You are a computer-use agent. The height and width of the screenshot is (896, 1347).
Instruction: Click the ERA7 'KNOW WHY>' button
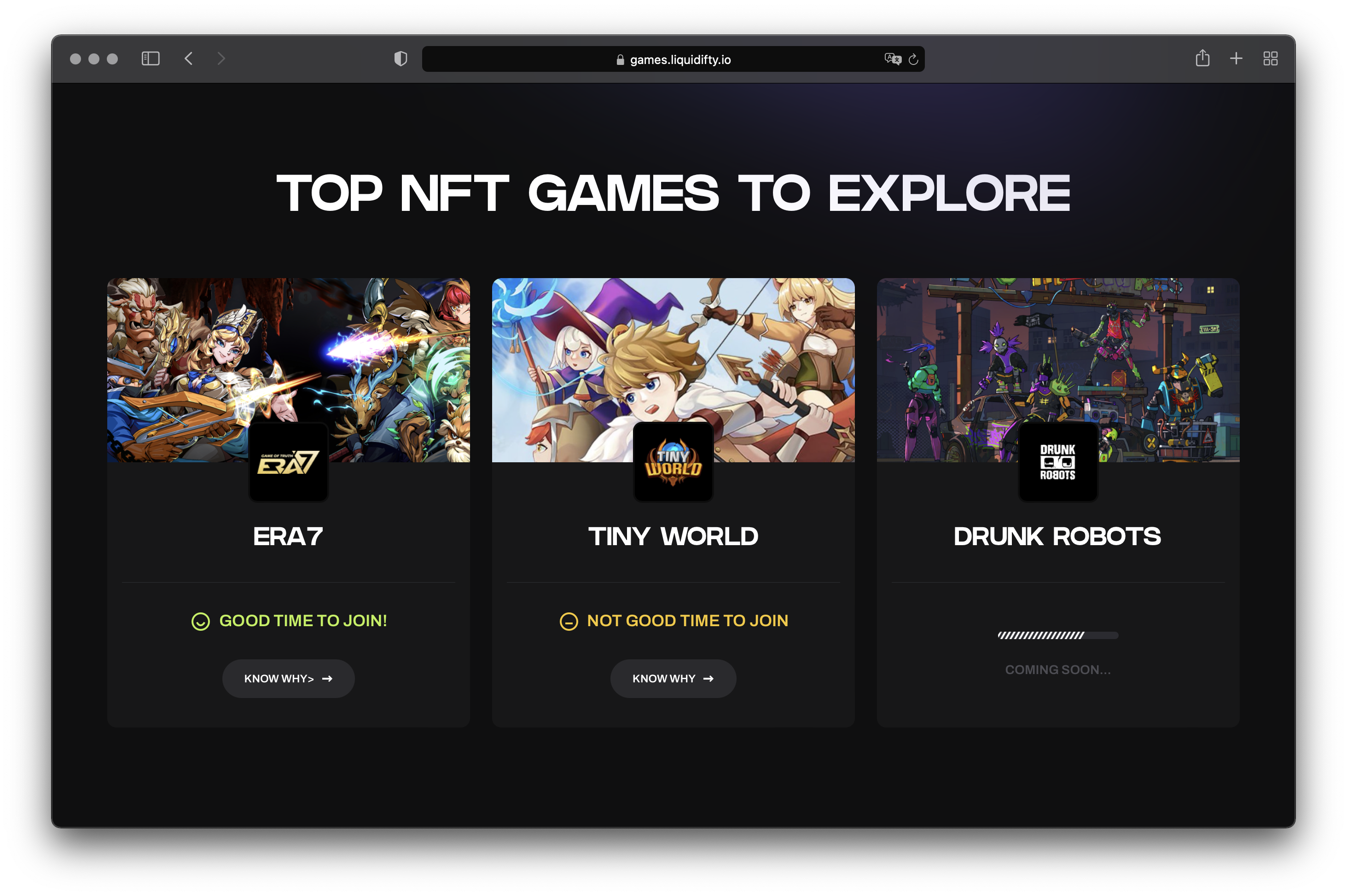click(x=289, y=678)
